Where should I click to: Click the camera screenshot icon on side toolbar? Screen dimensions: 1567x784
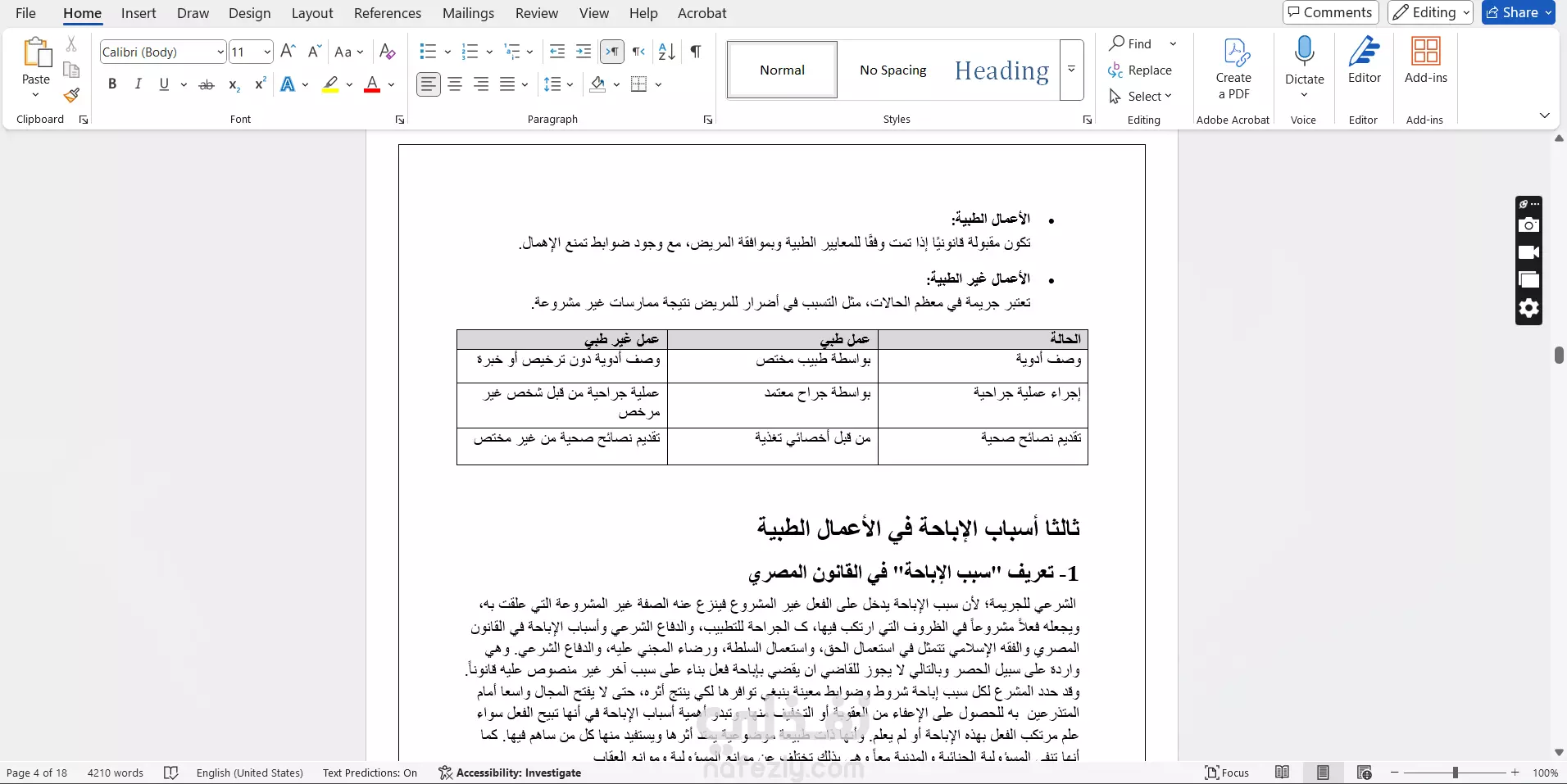[1529, 225]
